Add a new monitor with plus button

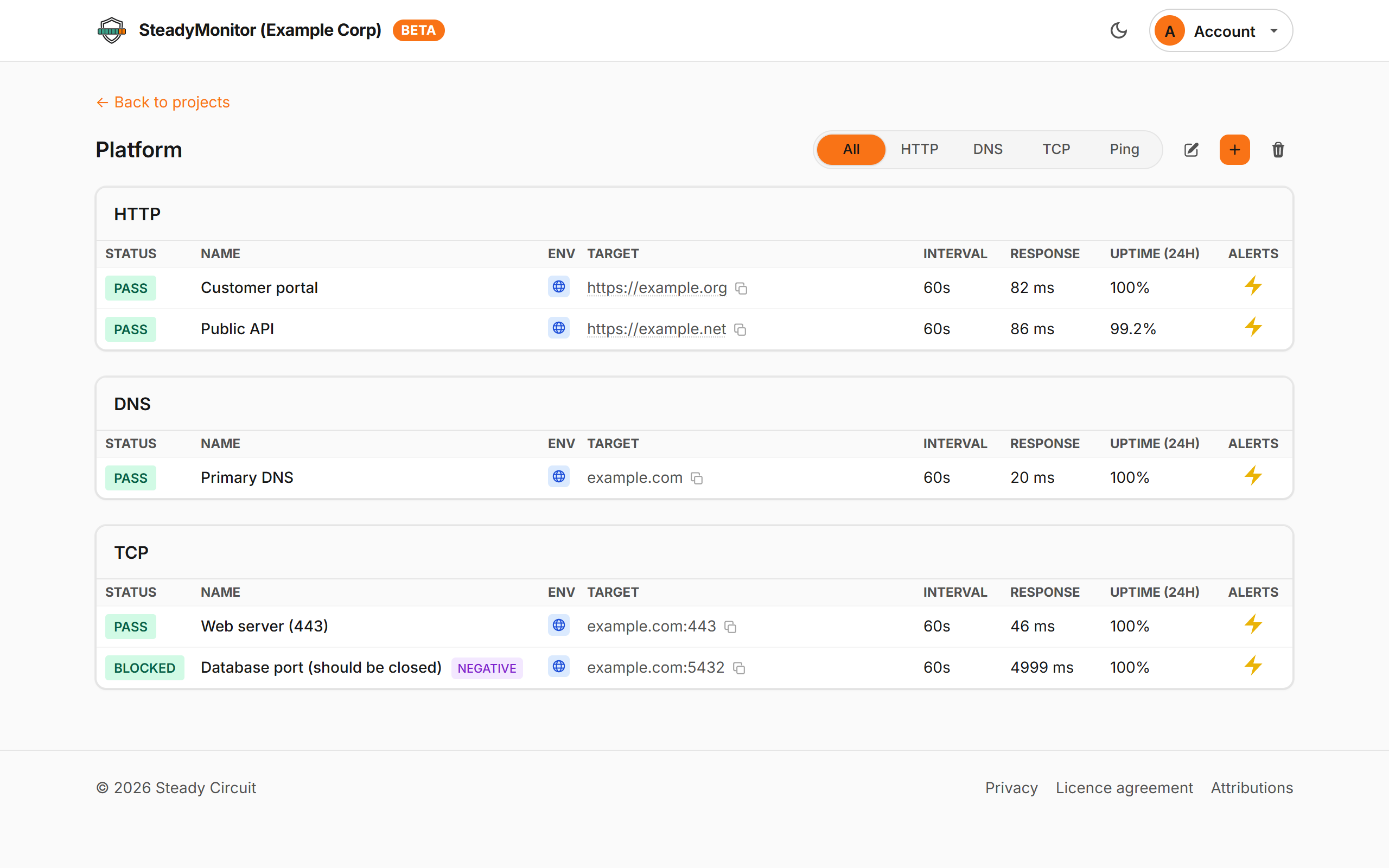(x=1234, y=150)
